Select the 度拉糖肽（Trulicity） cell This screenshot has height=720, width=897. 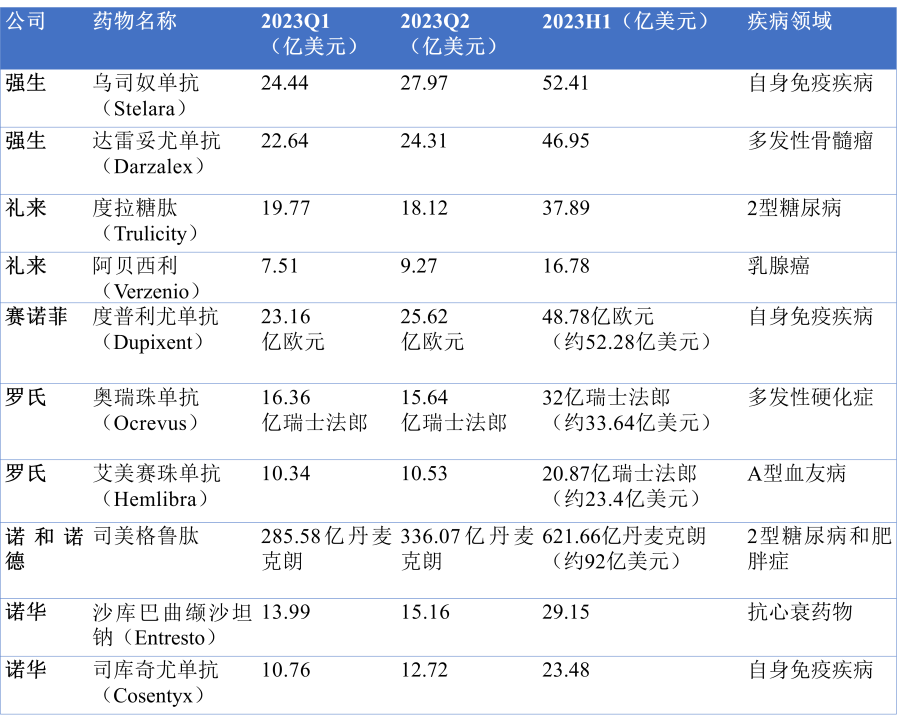tap(146, 221)
